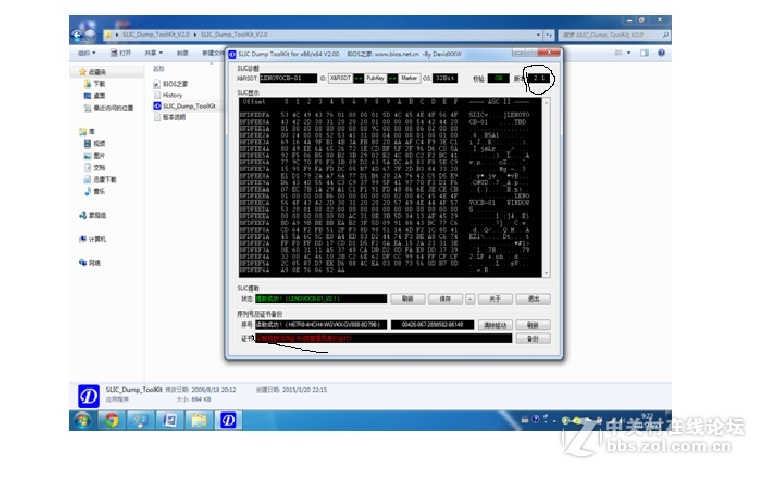Image resolution: width=768 pixels, height=480 pixels.
Task: Change view using Explorer view icon
Action: tap(618, 52)
